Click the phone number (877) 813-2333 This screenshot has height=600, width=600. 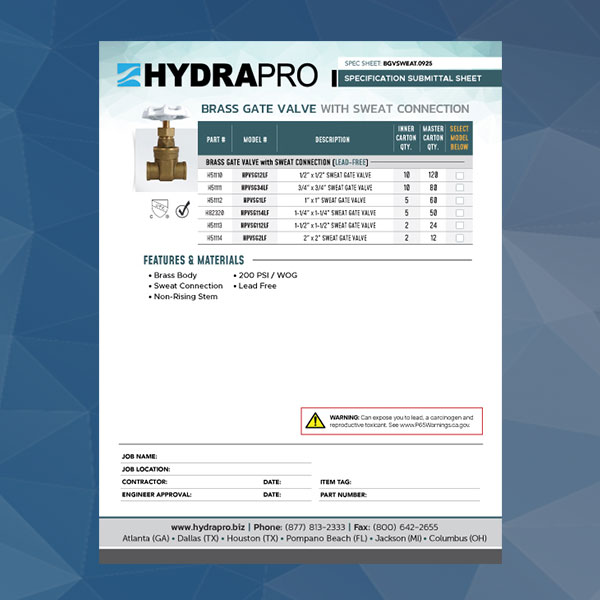[x=315, y=527]
